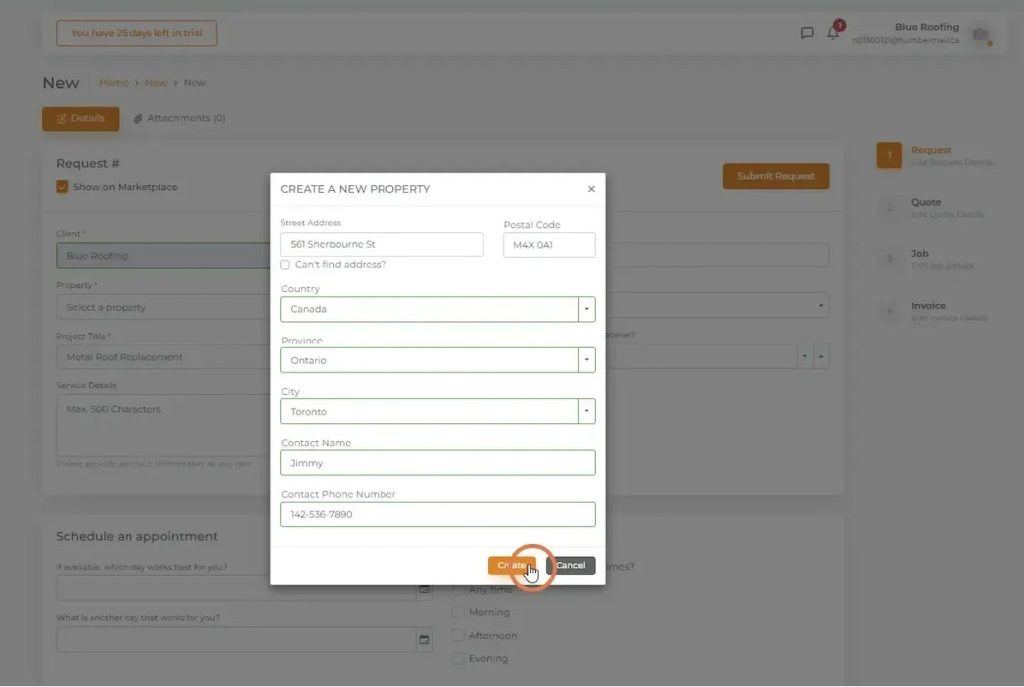The height and width of the screenshot is (687, 1024).
Task: Open the chat messages icon in the header
Action: [807, 32]
